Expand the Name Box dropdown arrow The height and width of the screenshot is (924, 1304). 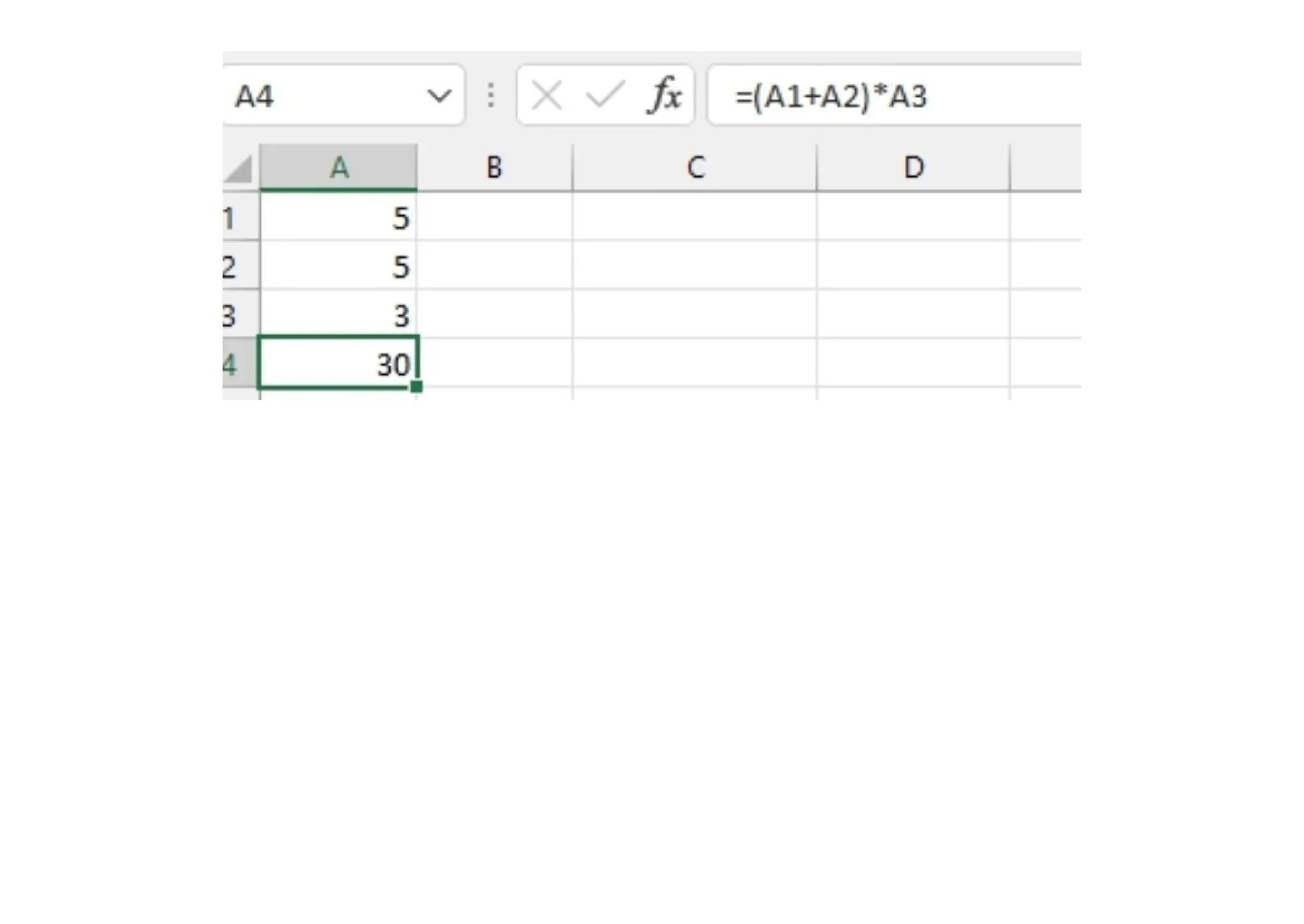(x=439, y=96)
